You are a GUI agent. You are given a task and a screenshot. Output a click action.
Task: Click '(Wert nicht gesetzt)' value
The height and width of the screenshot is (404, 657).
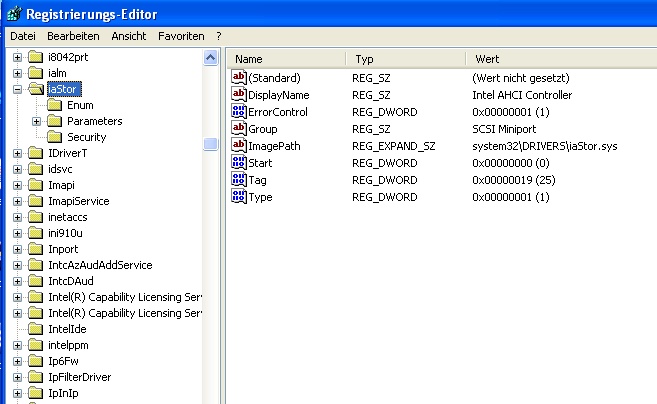pos(521,78)
